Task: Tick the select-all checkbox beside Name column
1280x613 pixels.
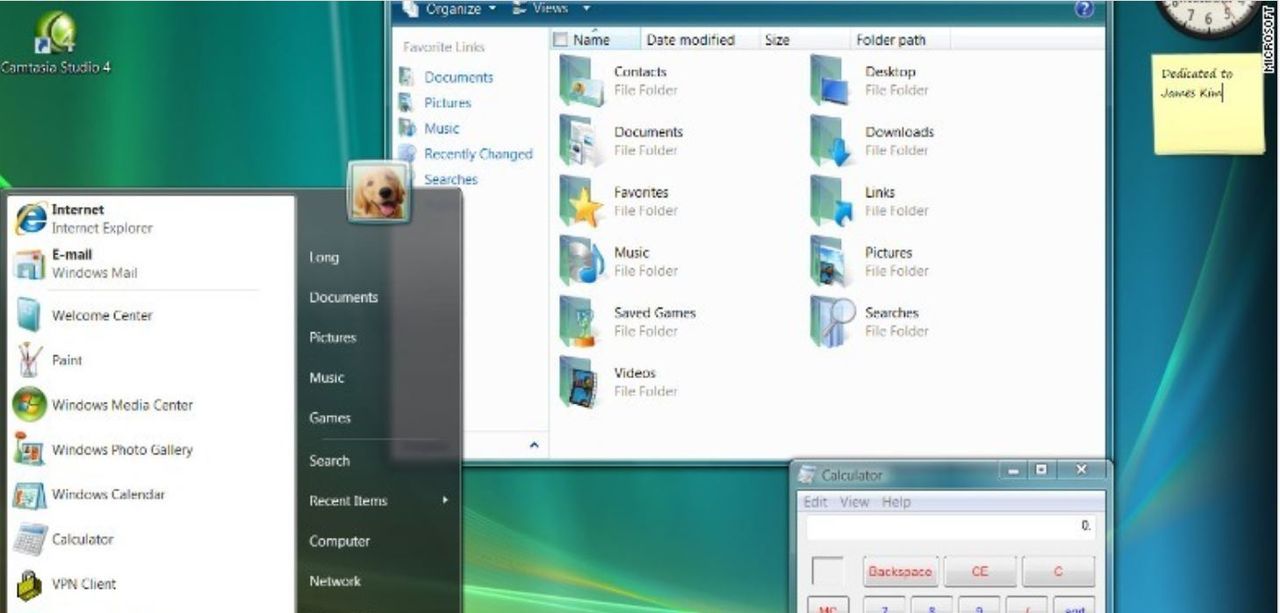Action: pyautogui.click(x=561, y=40)
